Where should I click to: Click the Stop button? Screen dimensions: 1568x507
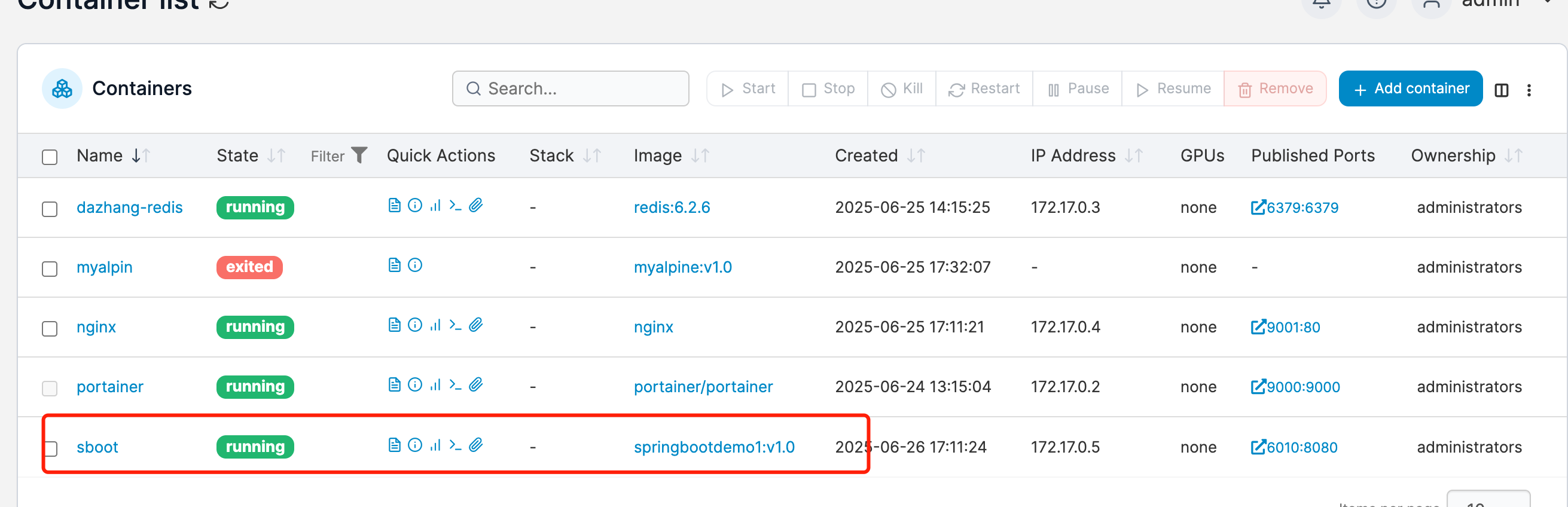coord(828,89)
